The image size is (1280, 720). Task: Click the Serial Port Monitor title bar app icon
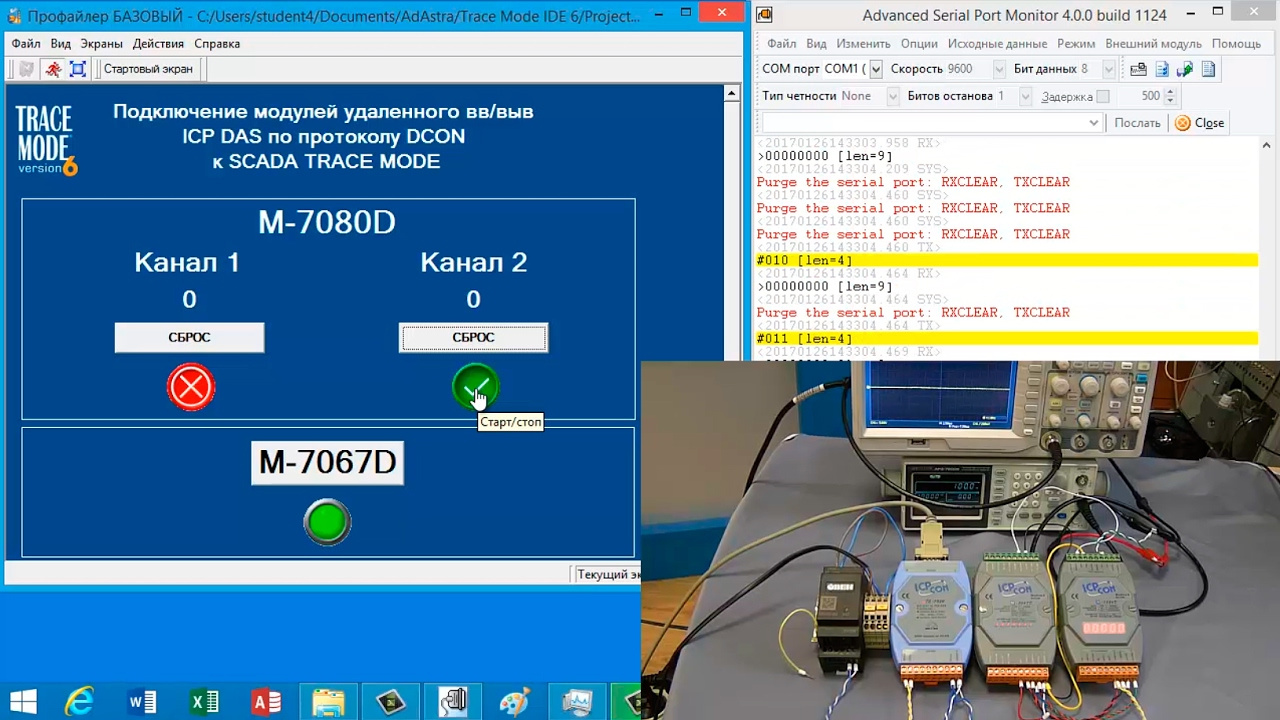pyautogui.click(x=764, y=15)
